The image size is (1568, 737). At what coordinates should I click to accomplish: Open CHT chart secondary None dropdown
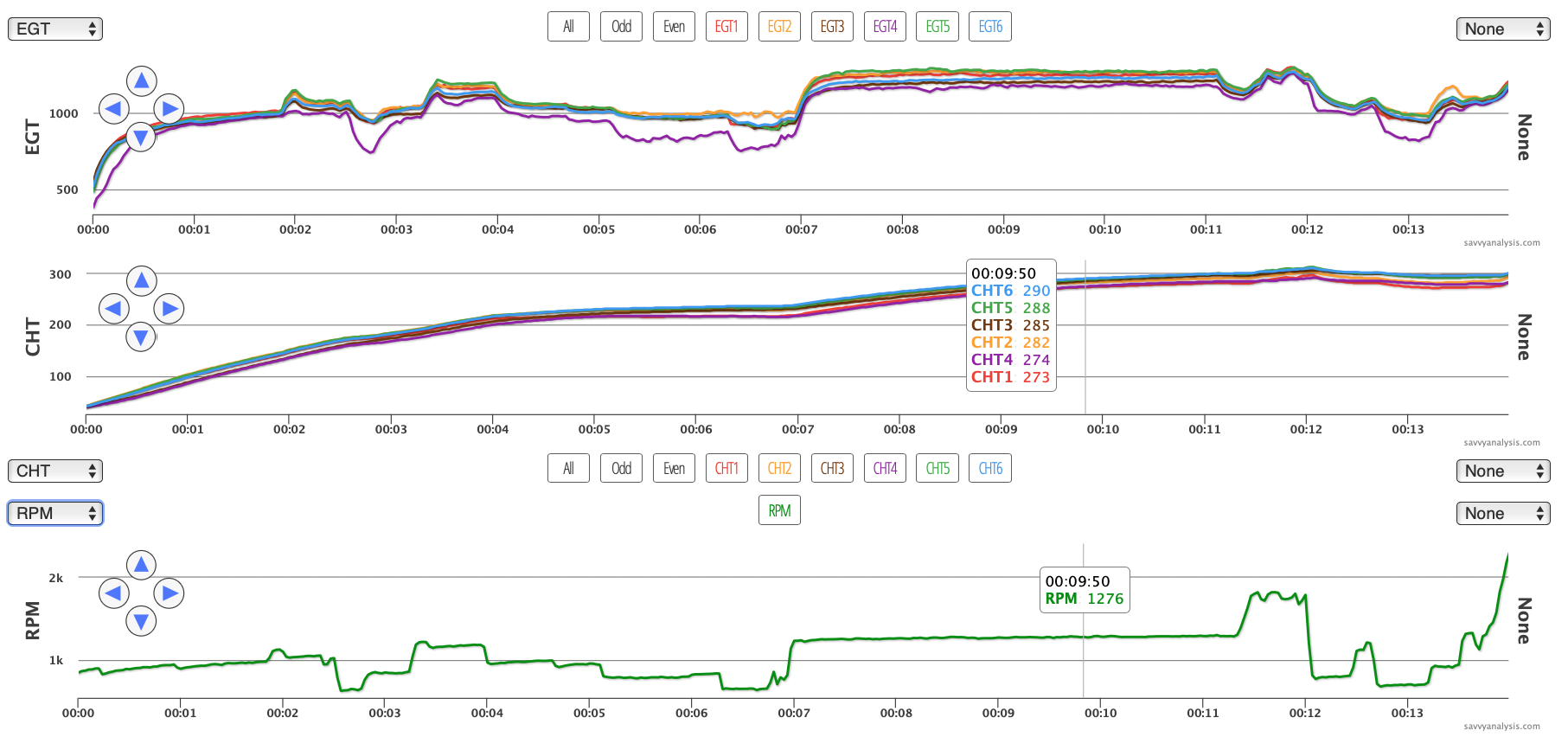click(1503, 471)
